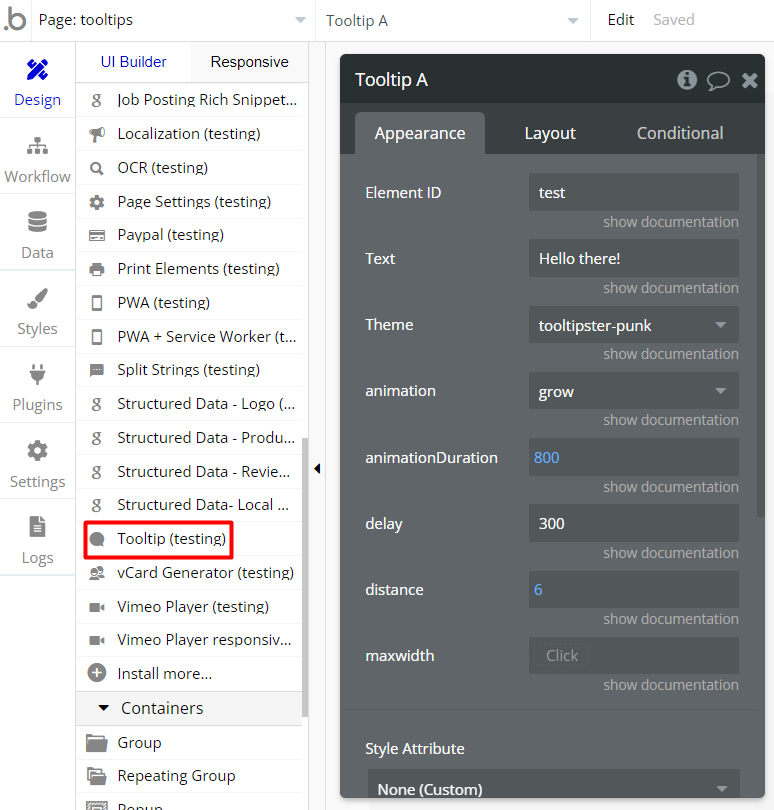Select the Localization megaphone icon
The width and height of the screenshot is (774, 810).
[x=97, y=134]
